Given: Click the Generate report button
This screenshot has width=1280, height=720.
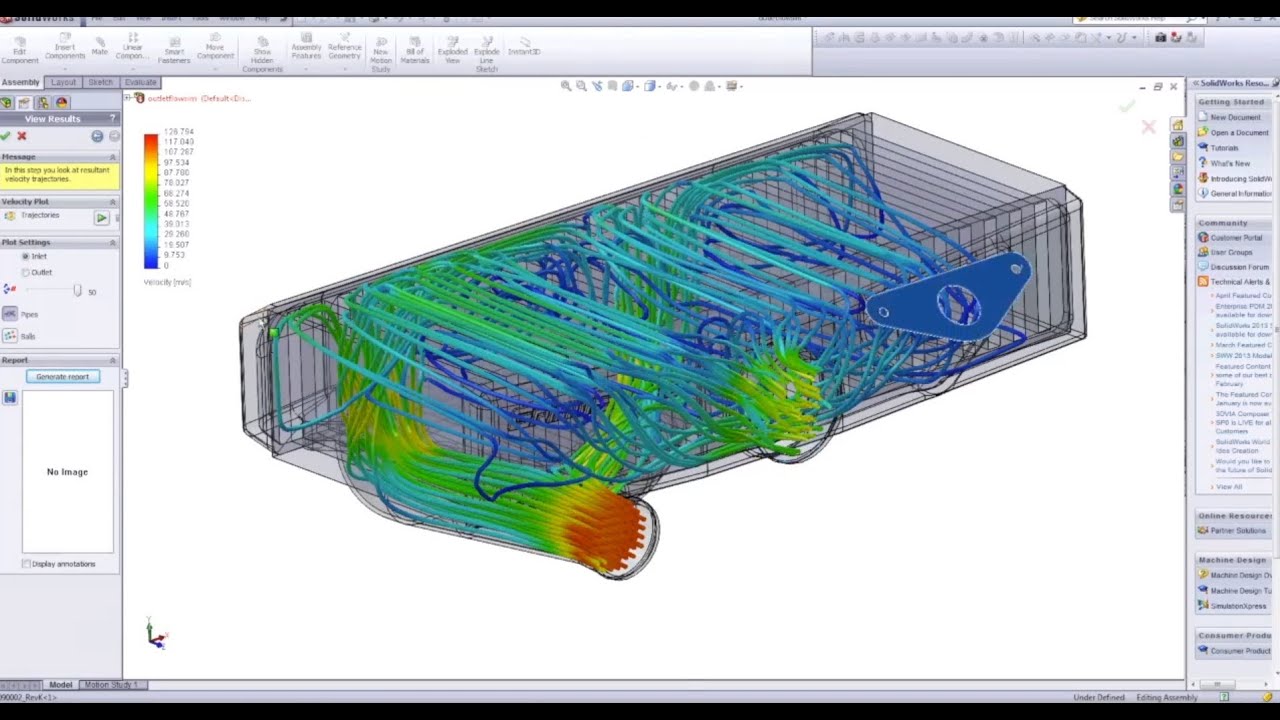Looking at the screenshot, I should click(63, 377).
